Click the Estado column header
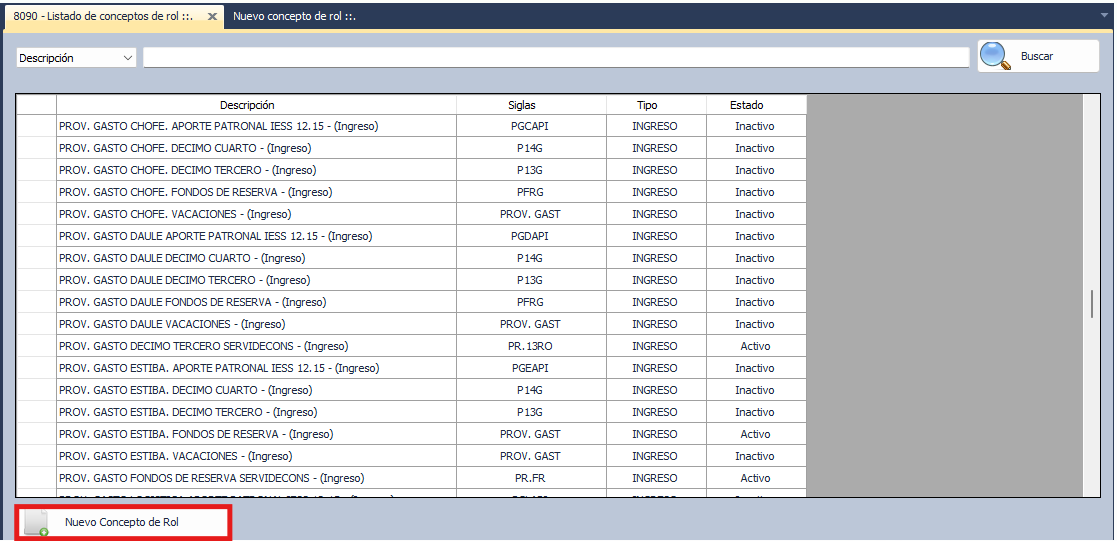Image resolution: width=1117 pixels, height=541 pixels. (746, 105)
